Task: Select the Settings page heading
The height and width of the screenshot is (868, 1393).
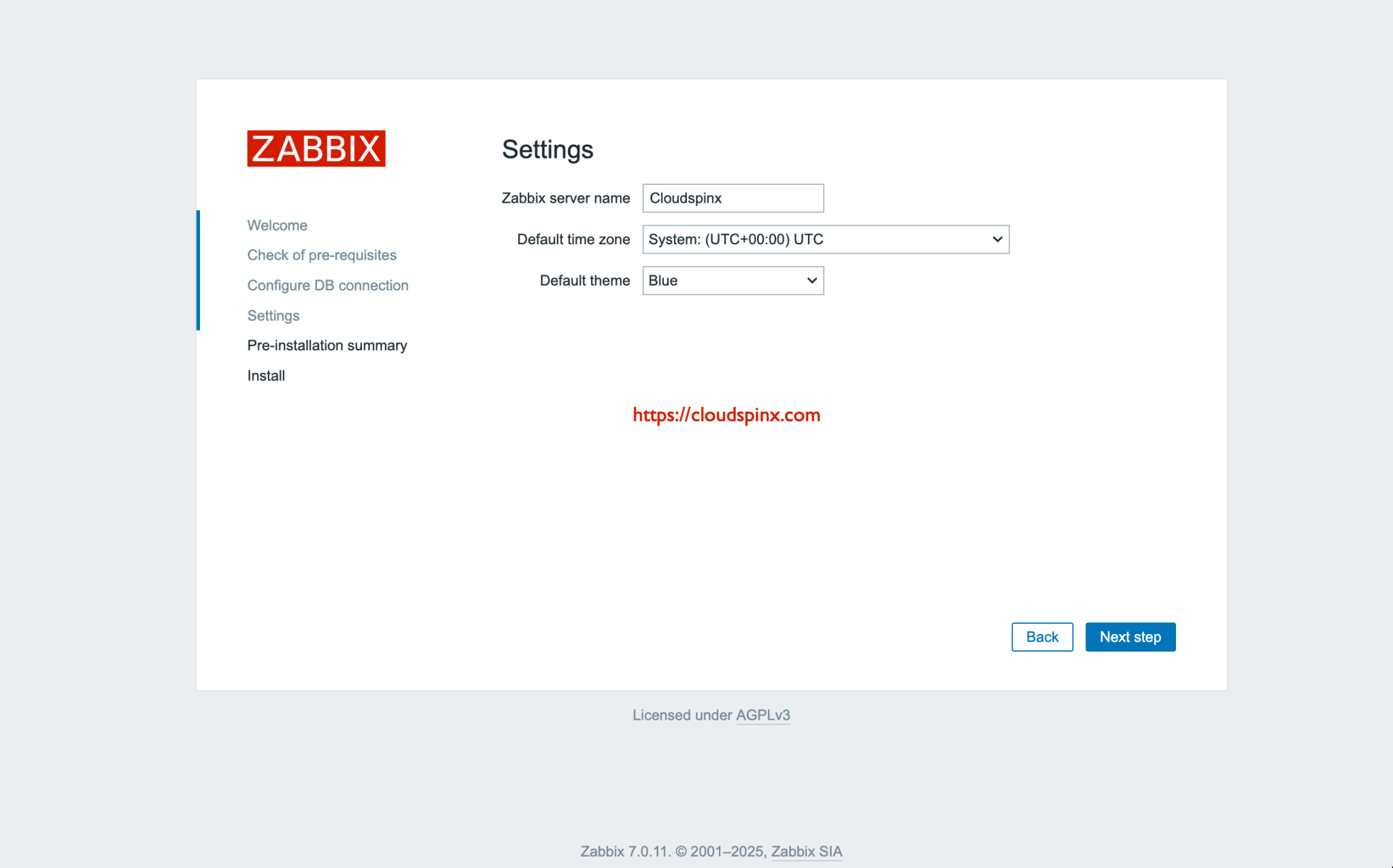Action: [x=548, y=149]
